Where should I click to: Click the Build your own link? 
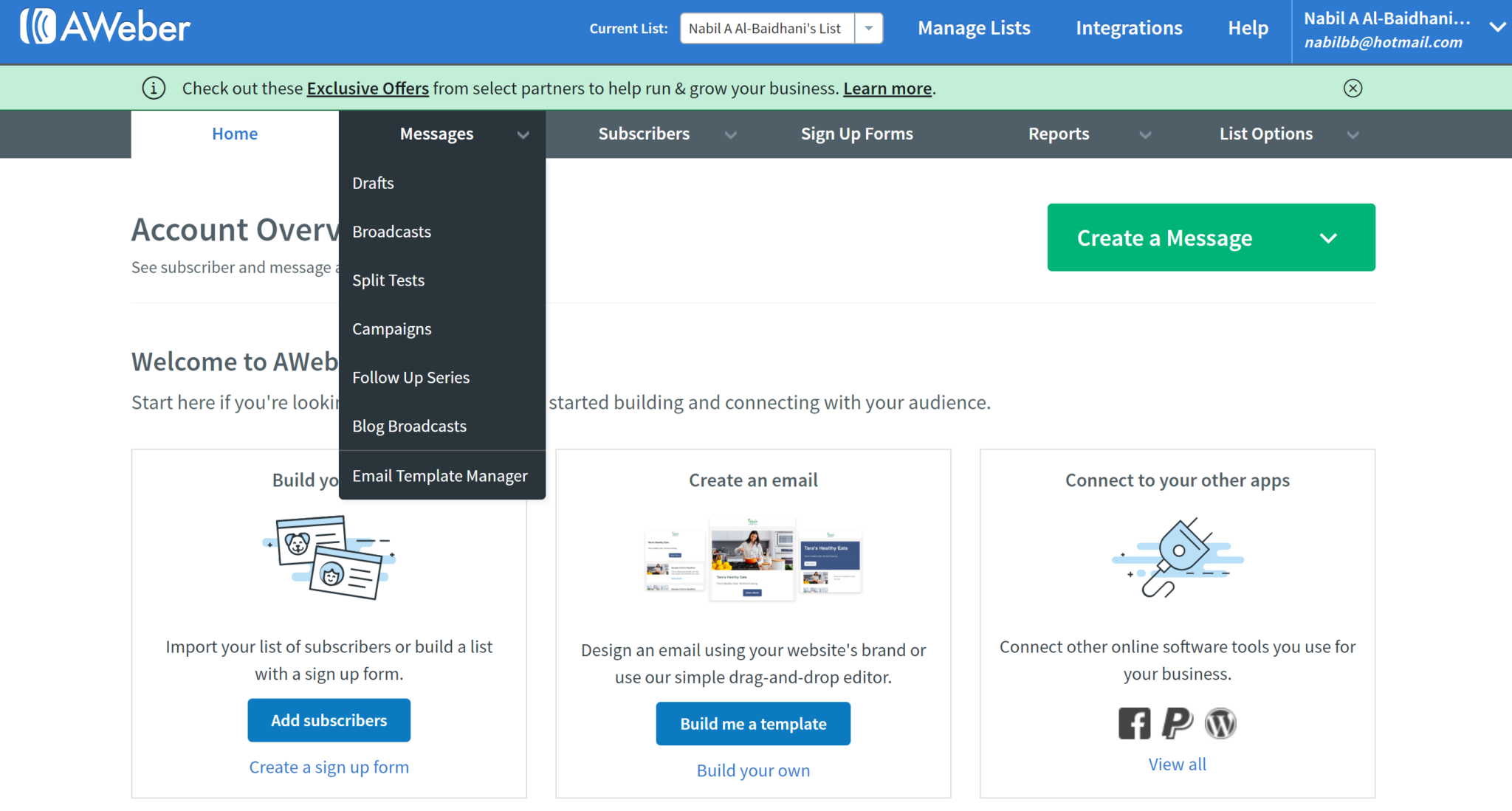753,770
